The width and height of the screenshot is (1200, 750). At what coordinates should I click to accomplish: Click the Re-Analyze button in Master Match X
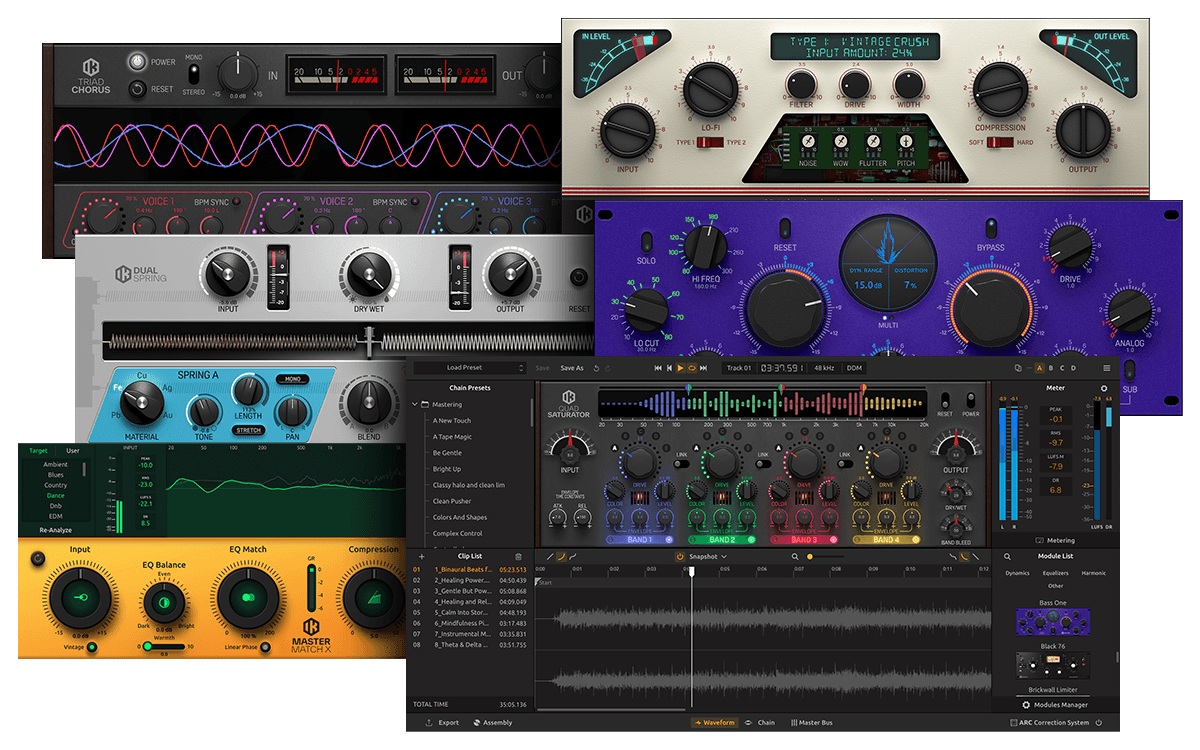[x=58, y=529]
